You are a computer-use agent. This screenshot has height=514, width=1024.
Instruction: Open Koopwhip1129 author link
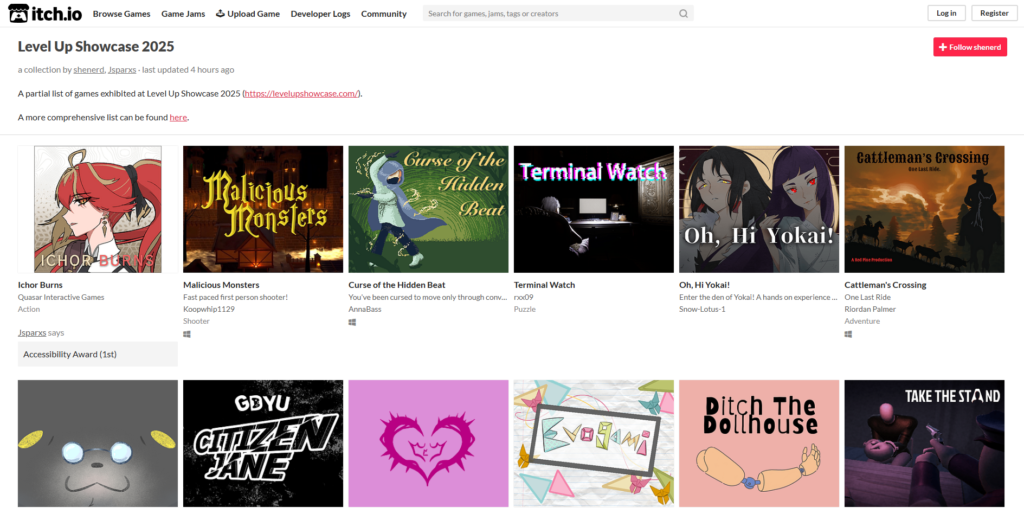click(209, 309)
